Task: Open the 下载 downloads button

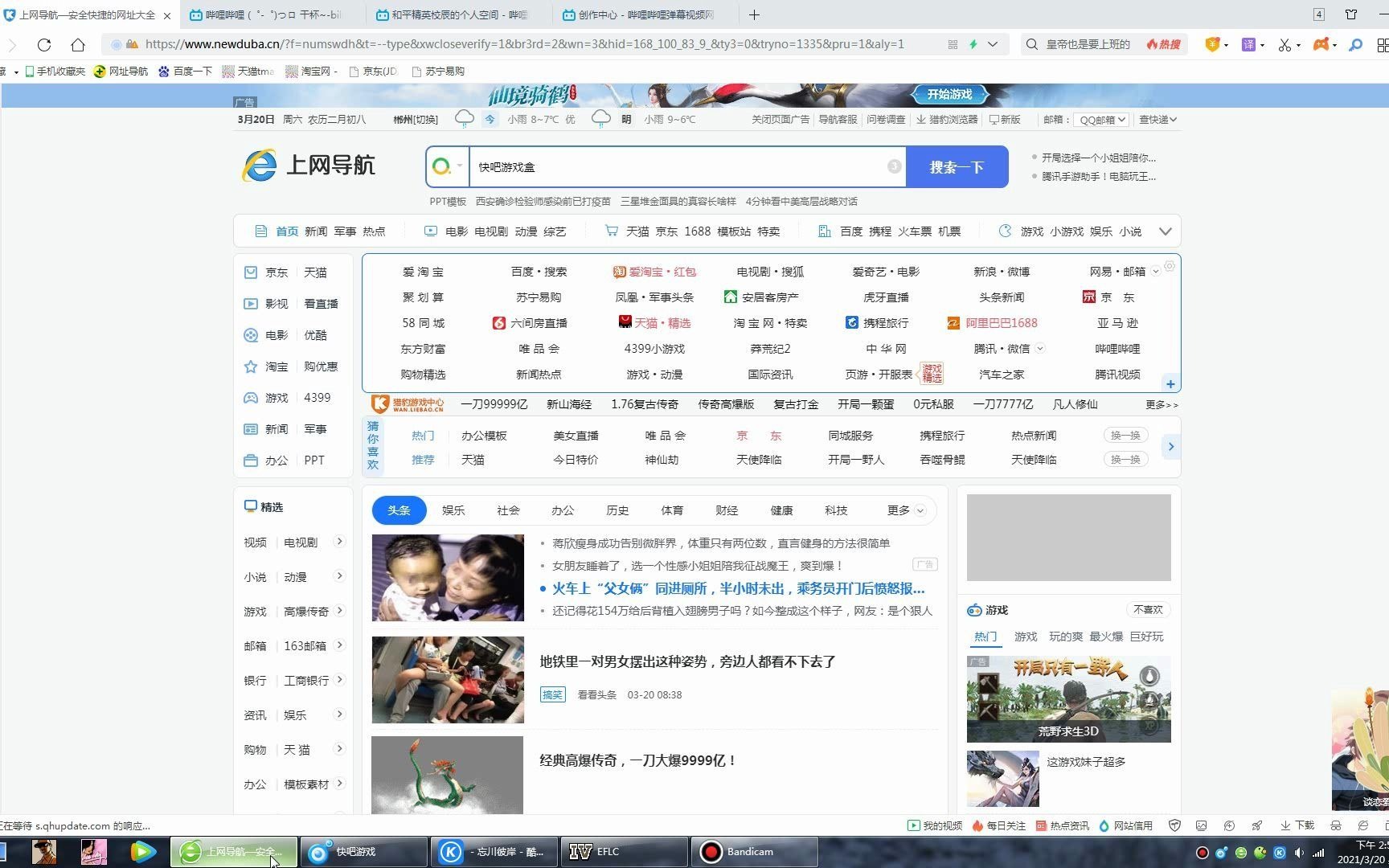Action: coord(1297,825)
